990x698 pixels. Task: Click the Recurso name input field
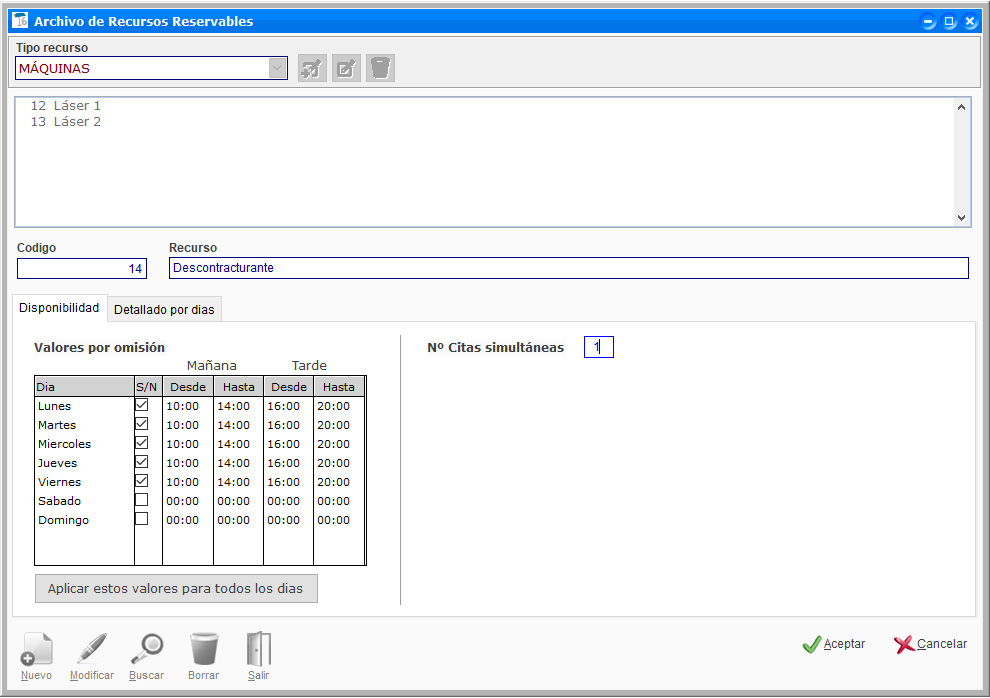point(569,268)
